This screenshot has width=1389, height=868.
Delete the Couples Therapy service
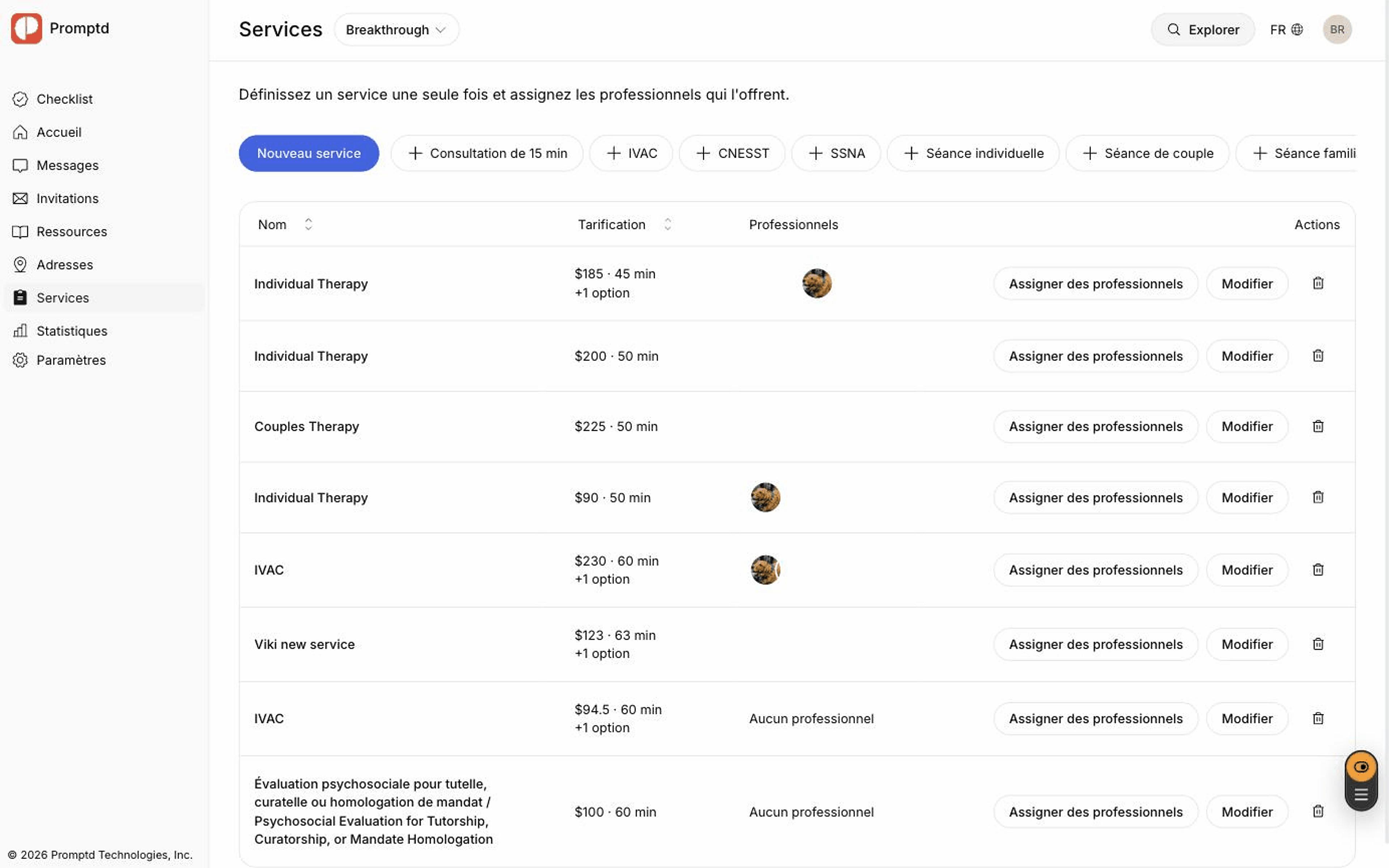click(1318, 426)
